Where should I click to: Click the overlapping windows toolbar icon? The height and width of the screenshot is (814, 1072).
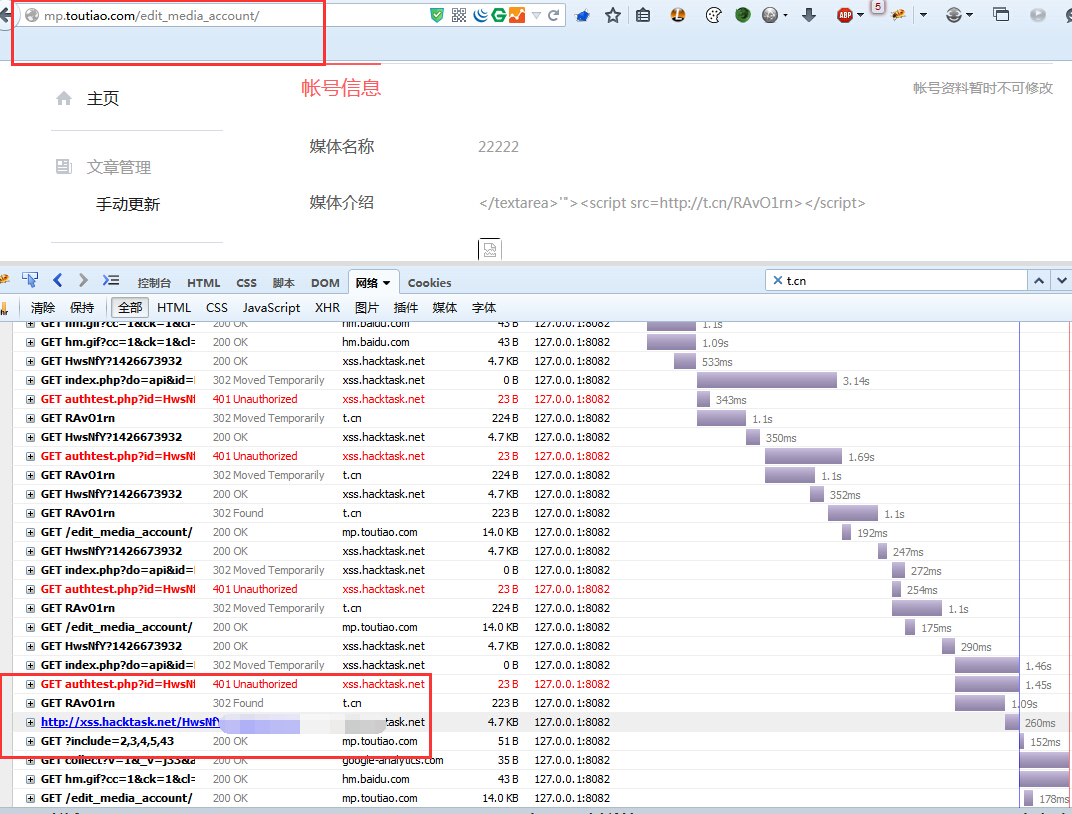(x=1001, y=14)
